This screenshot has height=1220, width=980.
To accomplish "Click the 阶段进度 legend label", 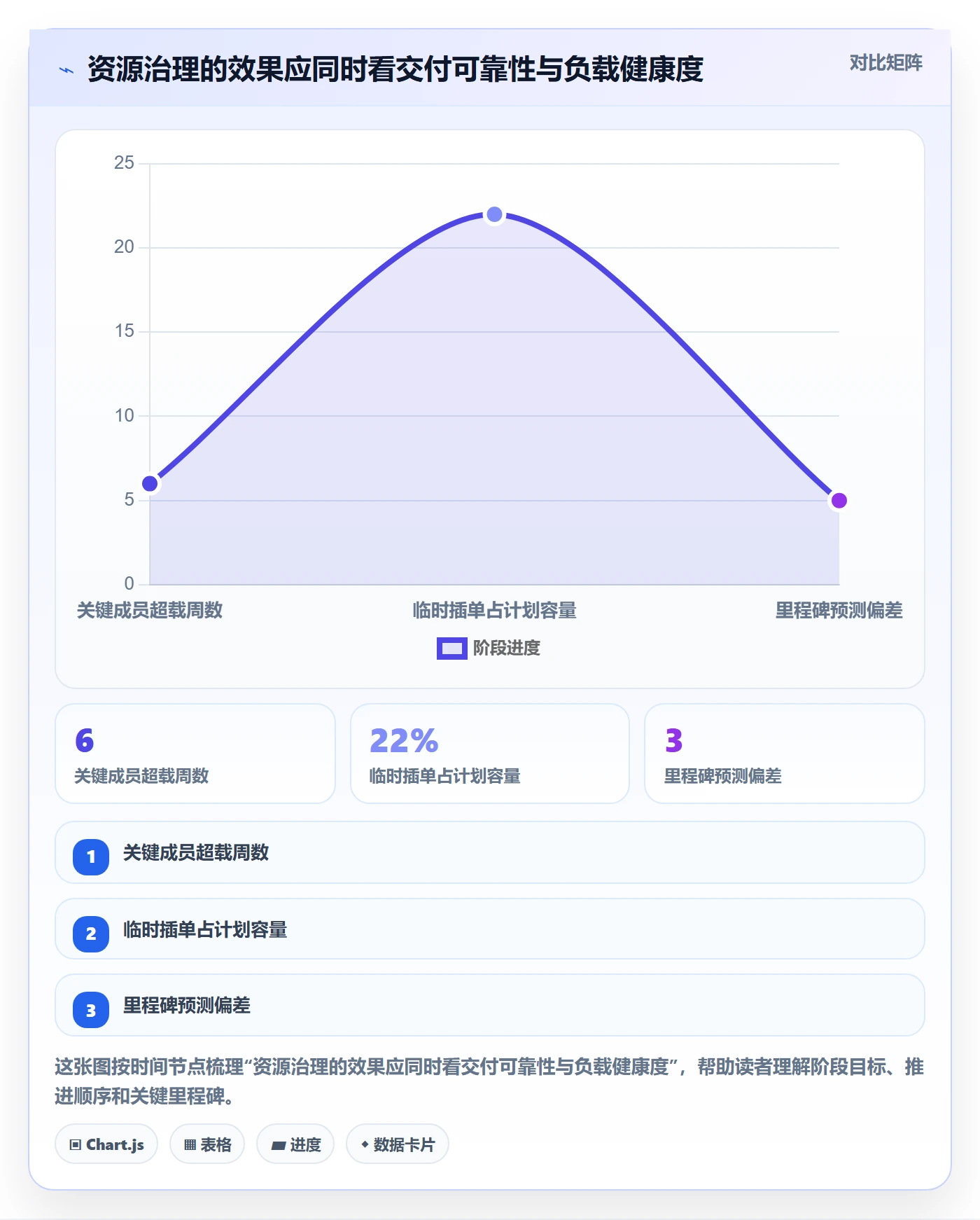I will pyautogui.click(x=506, y=649).
